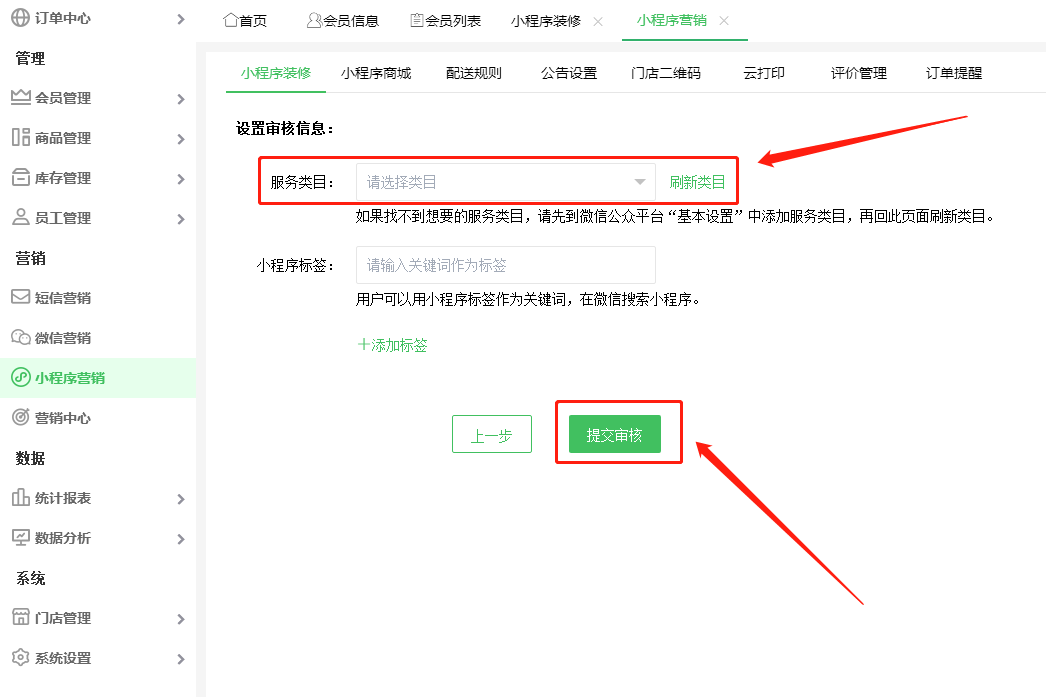
Task: Switch to the 配送规则 tab
Action: [473, 72]
